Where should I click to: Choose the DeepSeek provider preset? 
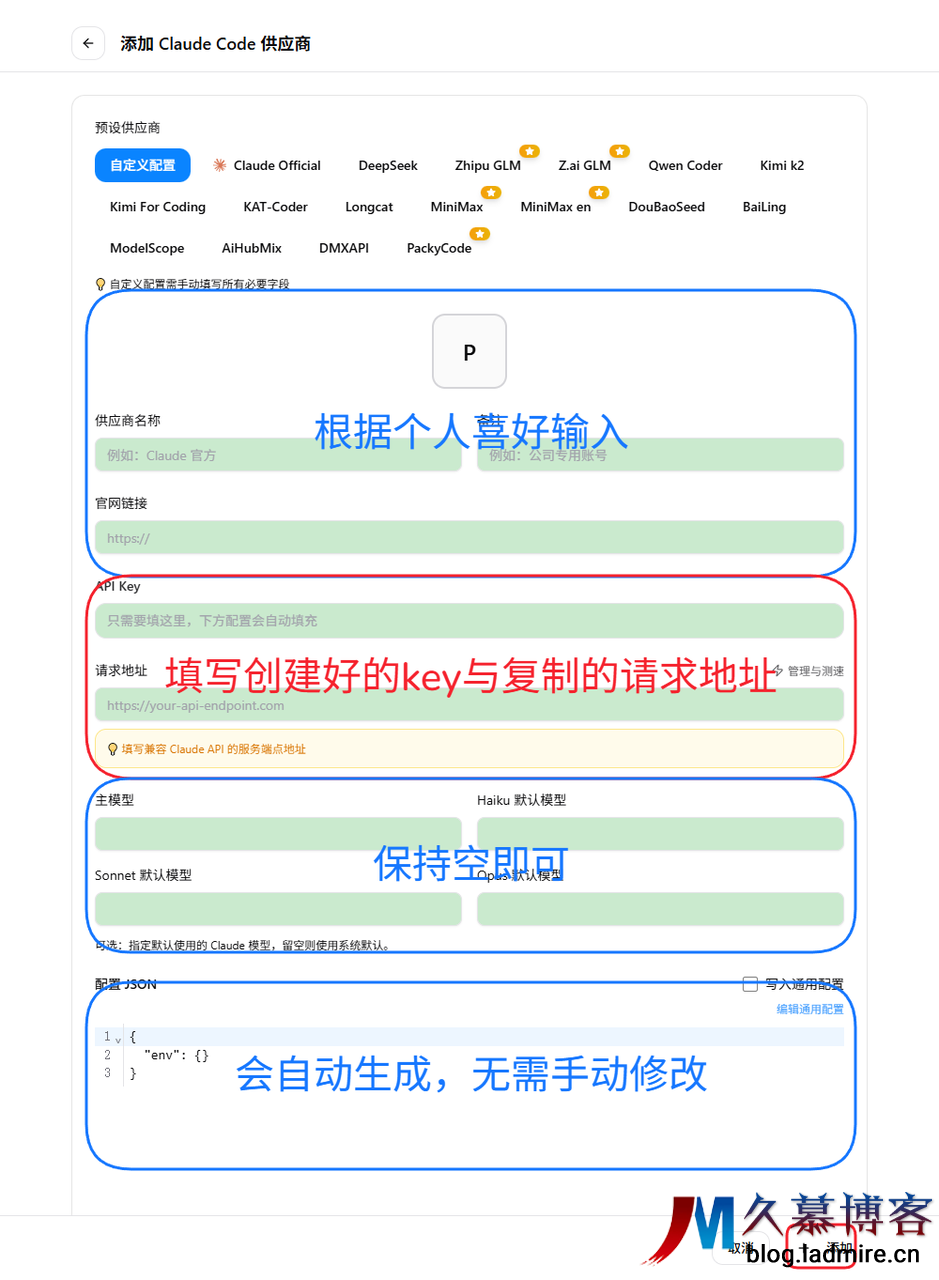388,166
